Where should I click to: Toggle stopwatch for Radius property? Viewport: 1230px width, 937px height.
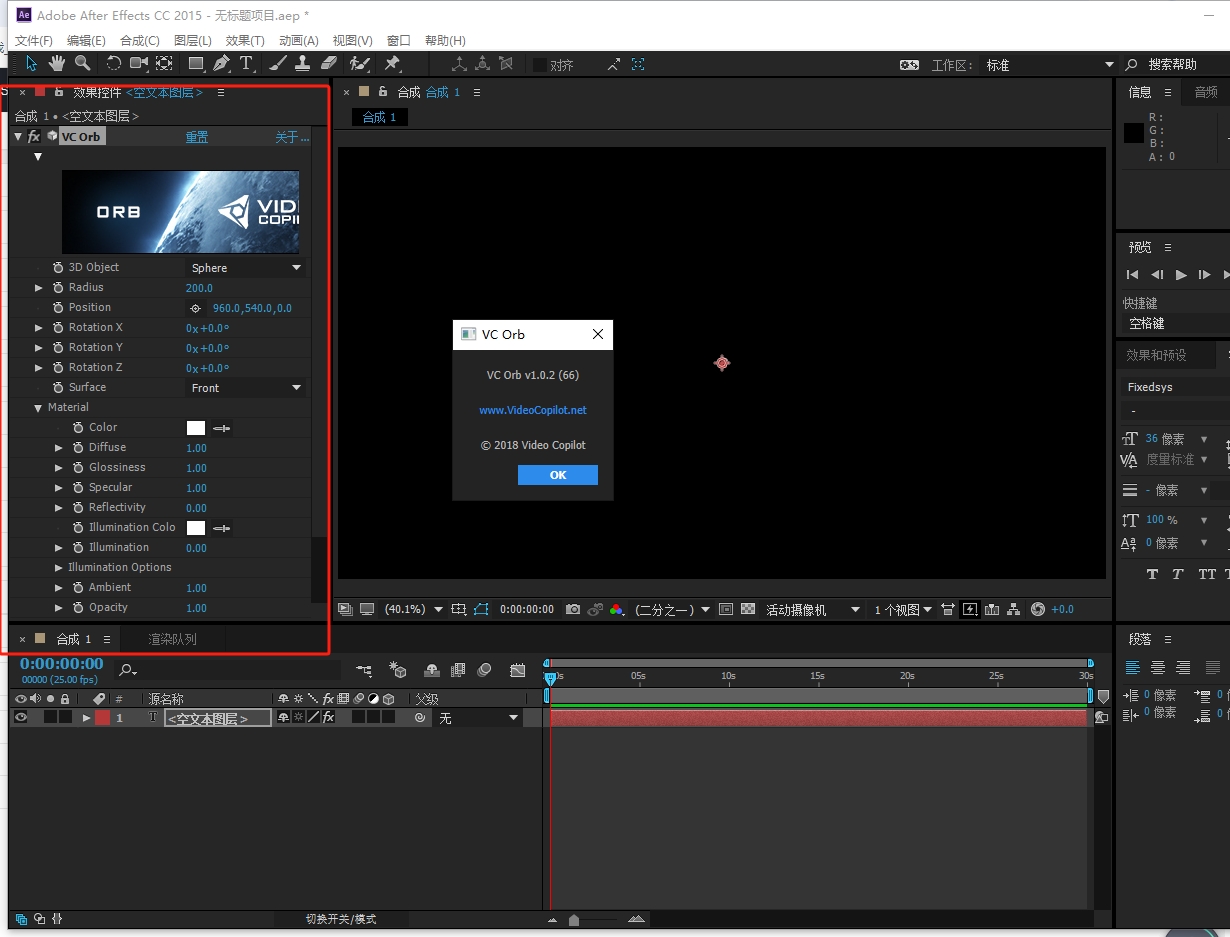(59, 288)
